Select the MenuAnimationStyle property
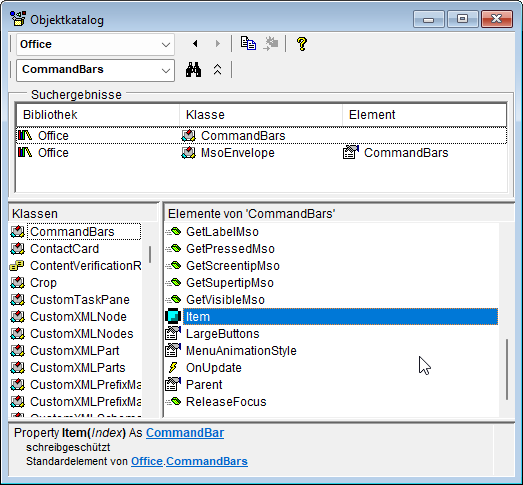 coord(241,351)
